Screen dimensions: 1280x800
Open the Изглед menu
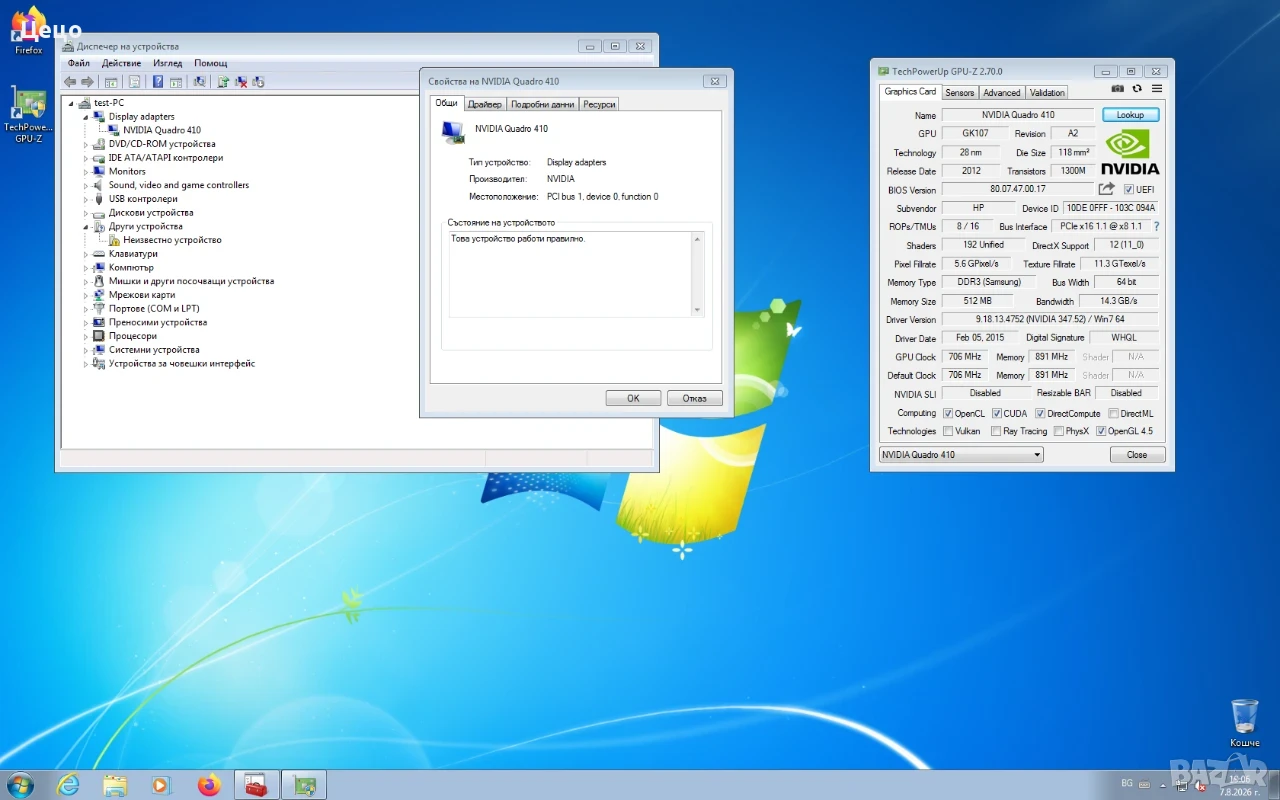click(167, 63)
